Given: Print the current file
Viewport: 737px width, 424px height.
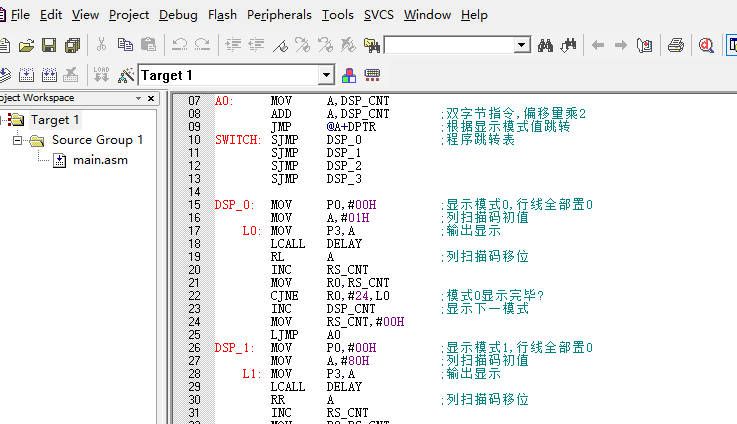Looking at the screenshot, I should coord(676,45).
